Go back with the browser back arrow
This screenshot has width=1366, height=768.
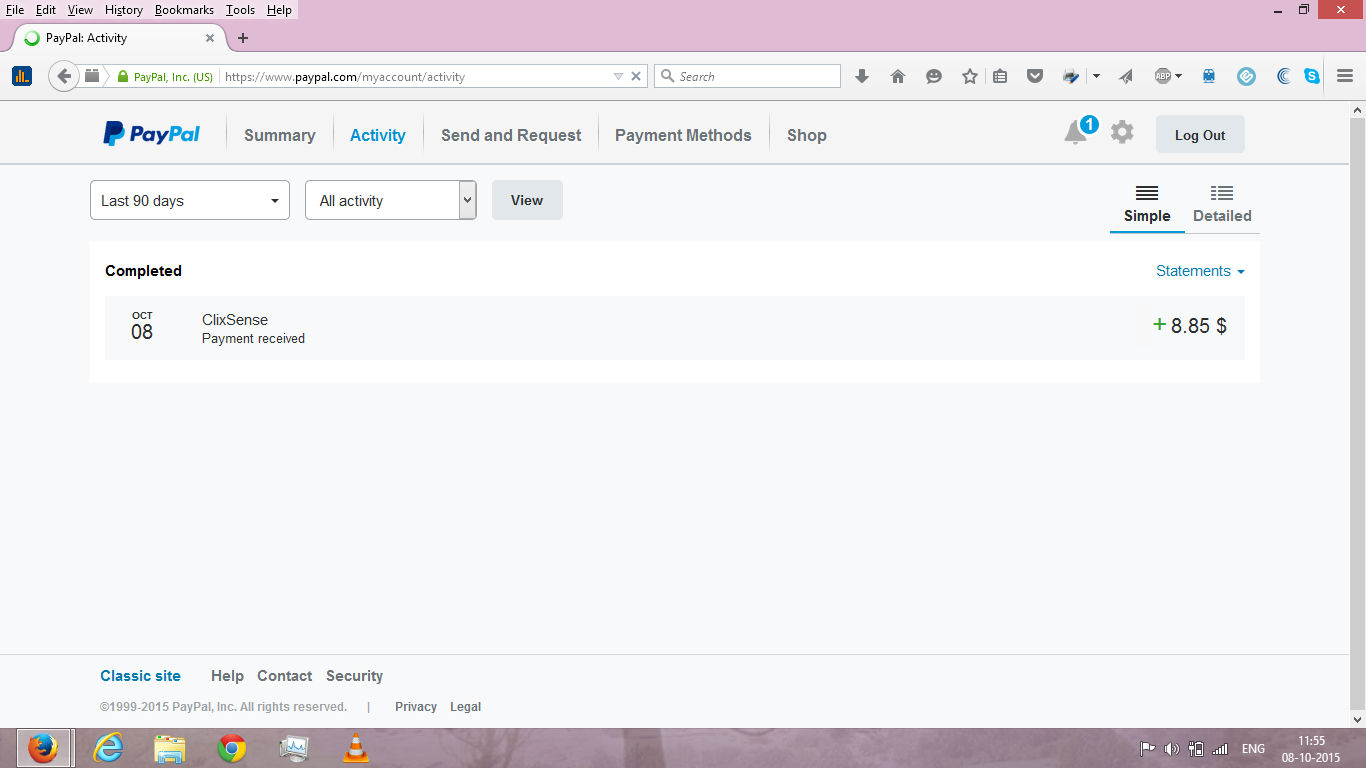[64, 76]
